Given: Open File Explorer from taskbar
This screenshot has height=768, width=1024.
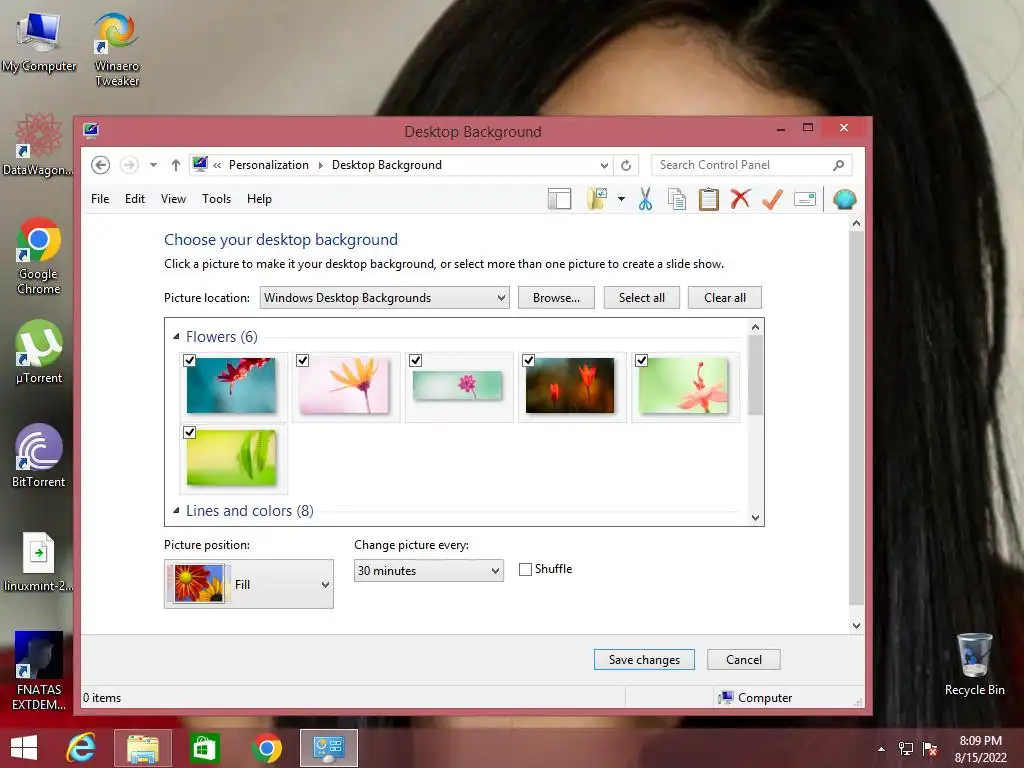Looking at the screenshot, I should 142,748.
